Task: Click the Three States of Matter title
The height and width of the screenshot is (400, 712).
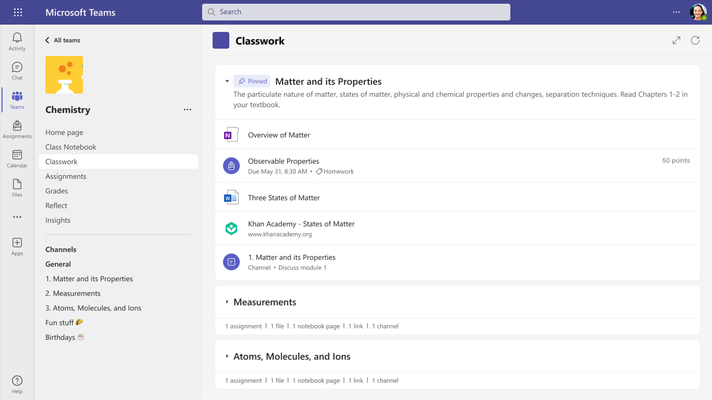Action: [284, 198]
